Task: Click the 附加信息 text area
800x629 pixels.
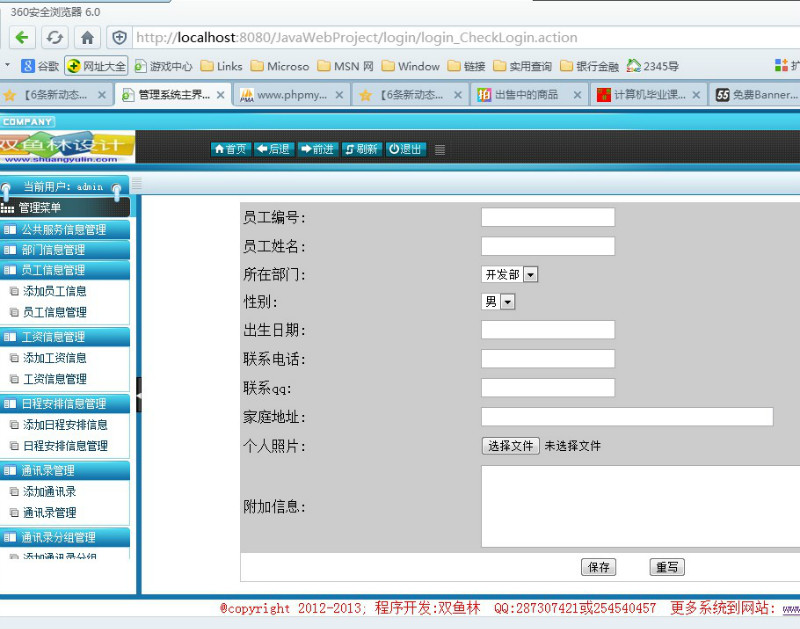Action: click(x=640, y=507)
